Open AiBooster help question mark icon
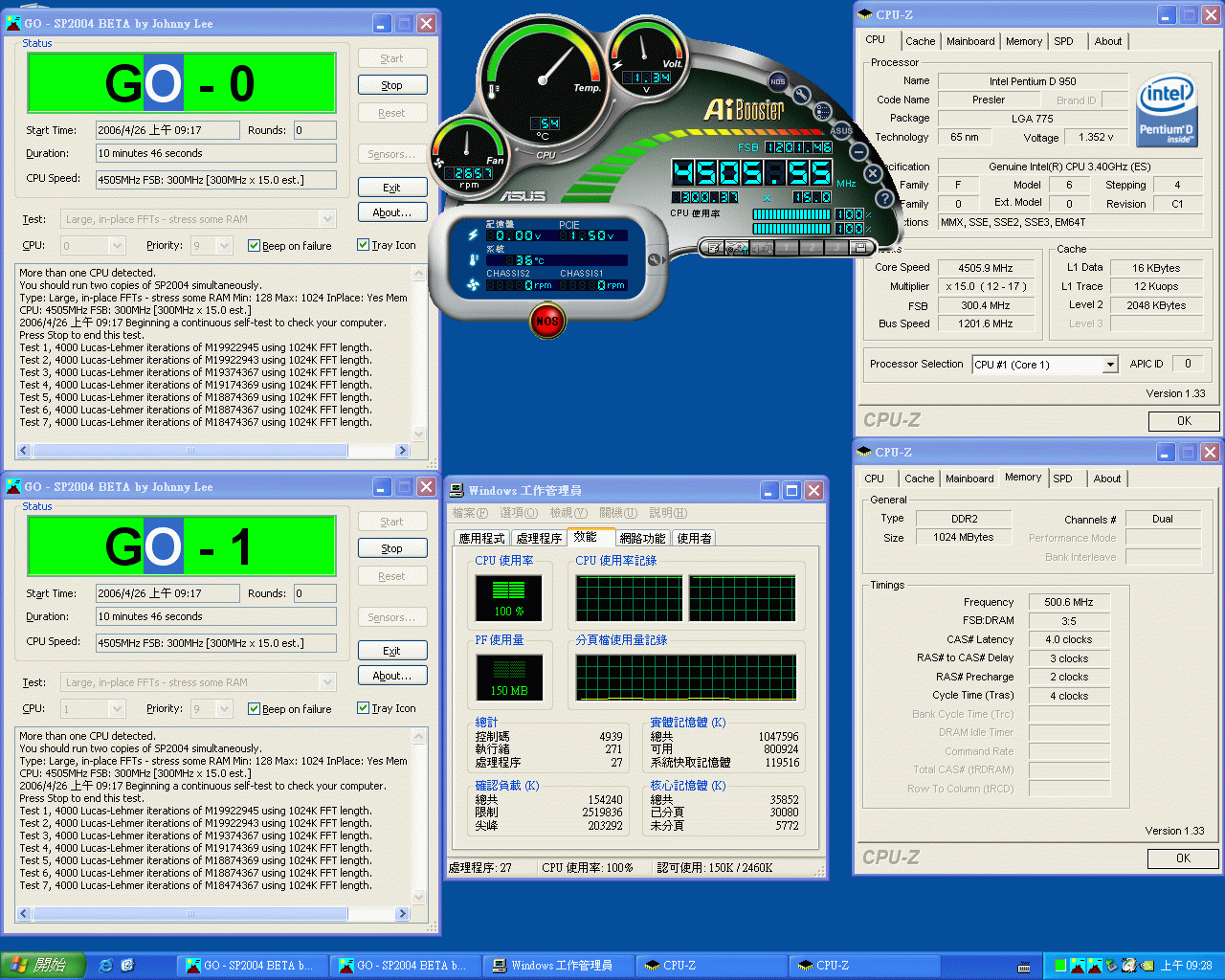Screen dimensions: 1225x980 pos(884,198)
